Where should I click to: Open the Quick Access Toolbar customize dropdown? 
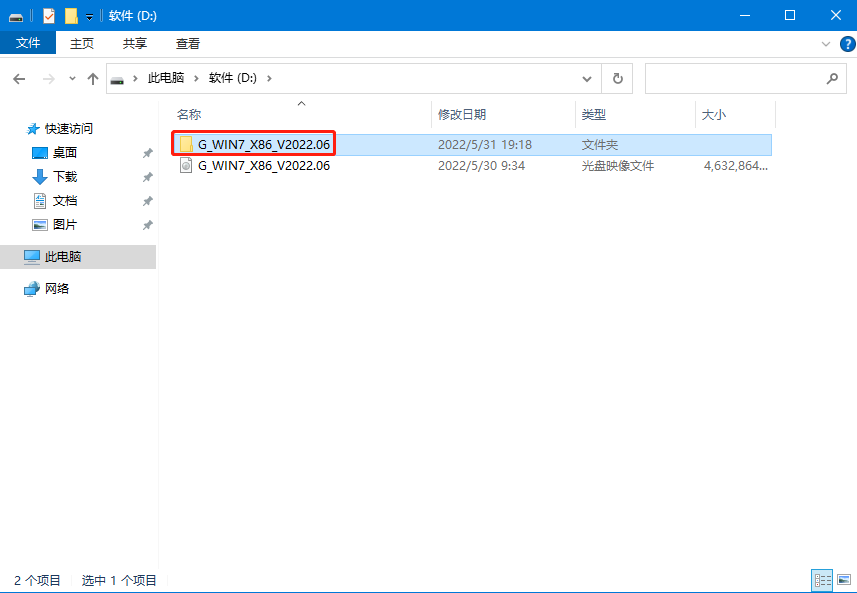click(x=87, y=15)
